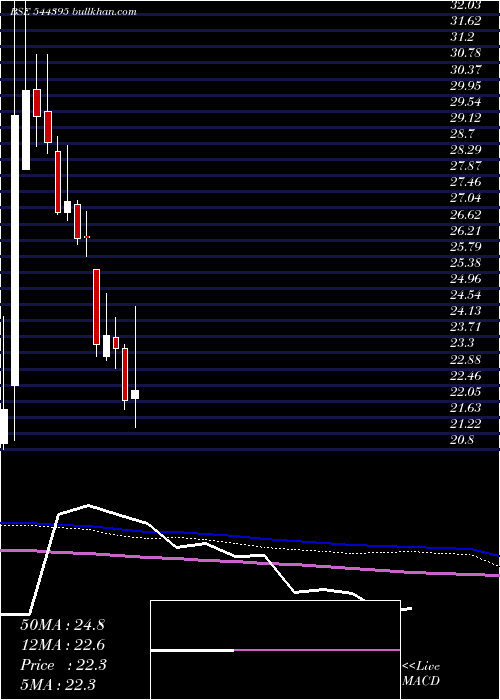Click the BSE 544895 bullkhan.com chart title
The image size is (500, 700).
[74, 12]
